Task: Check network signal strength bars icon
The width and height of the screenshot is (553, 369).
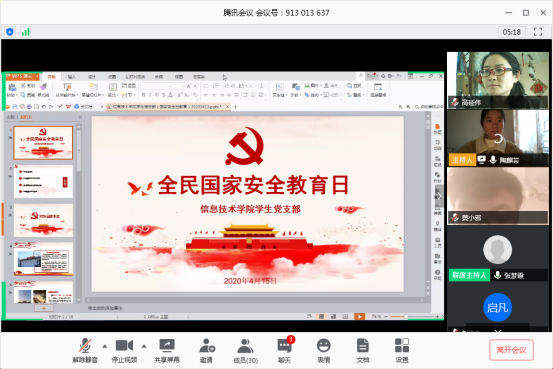Action: 25,32
